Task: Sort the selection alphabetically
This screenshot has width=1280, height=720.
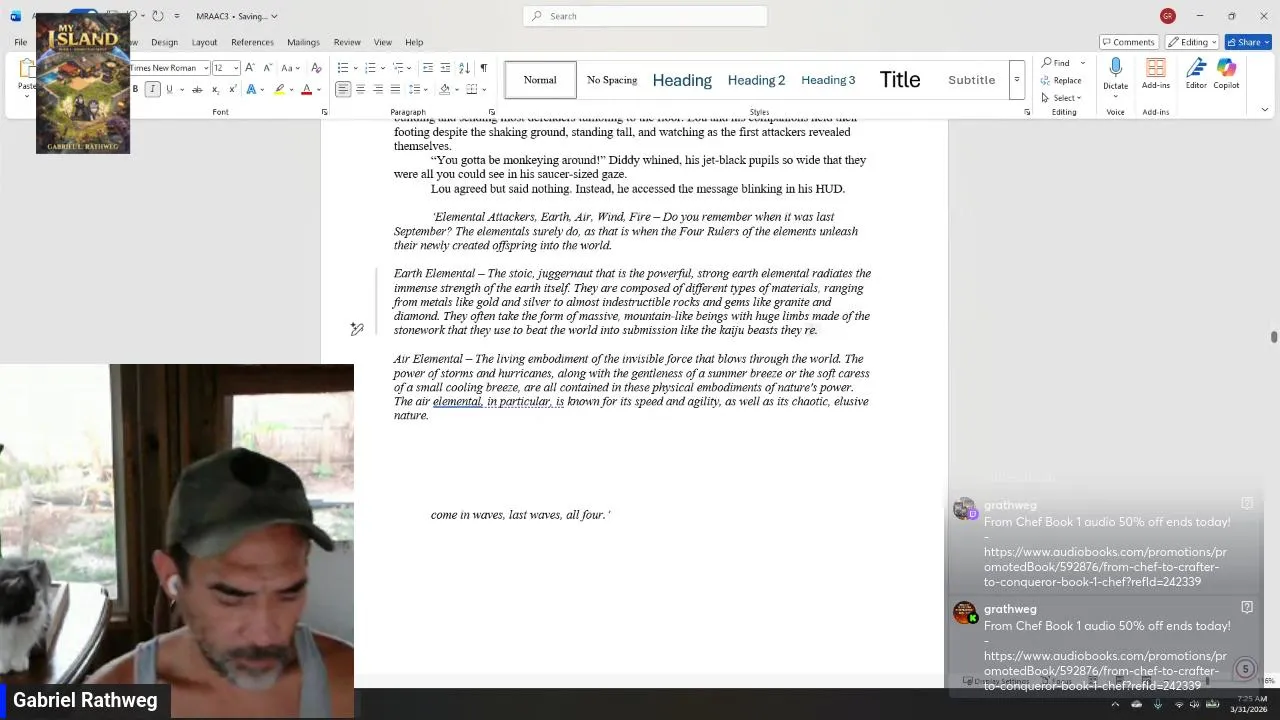Action: [464, 68]
